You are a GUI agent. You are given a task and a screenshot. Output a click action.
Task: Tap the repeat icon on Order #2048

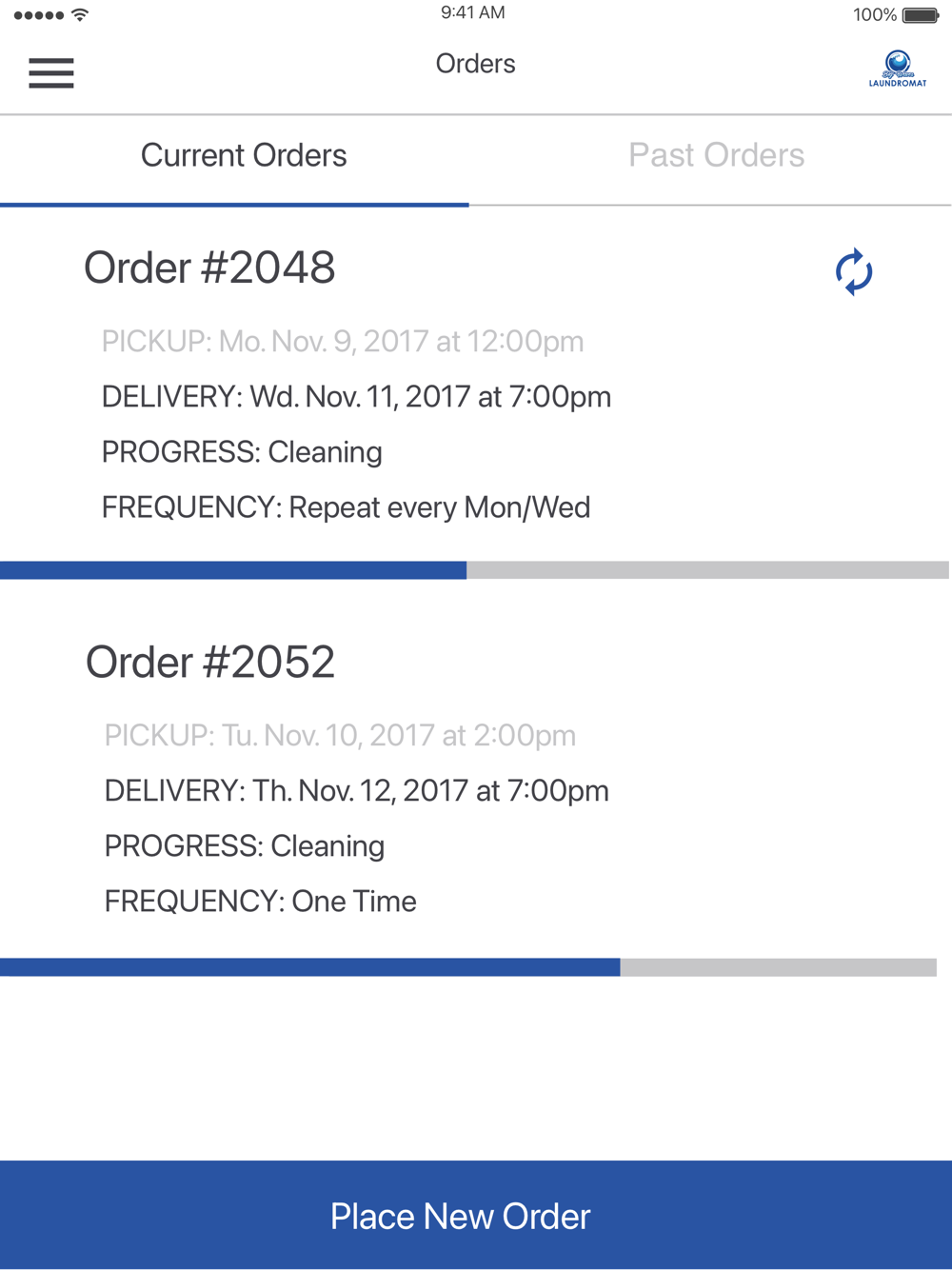point(854,272)
